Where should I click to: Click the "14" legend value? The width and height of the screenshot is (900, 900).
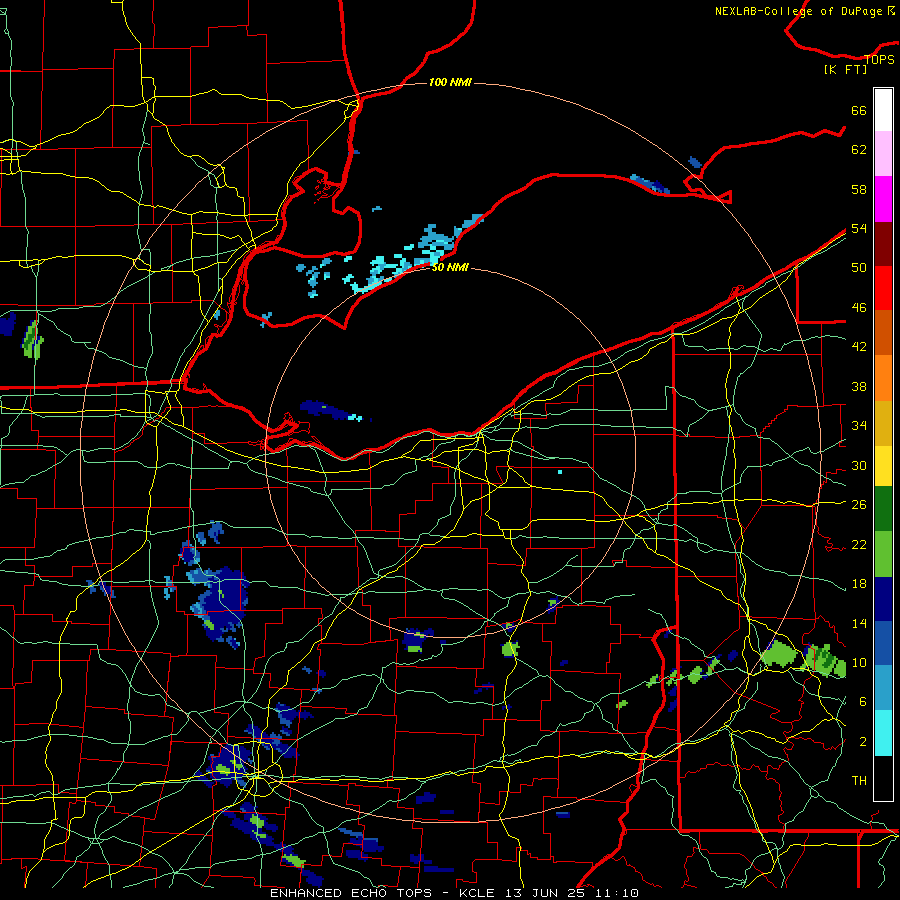point(859,623)
